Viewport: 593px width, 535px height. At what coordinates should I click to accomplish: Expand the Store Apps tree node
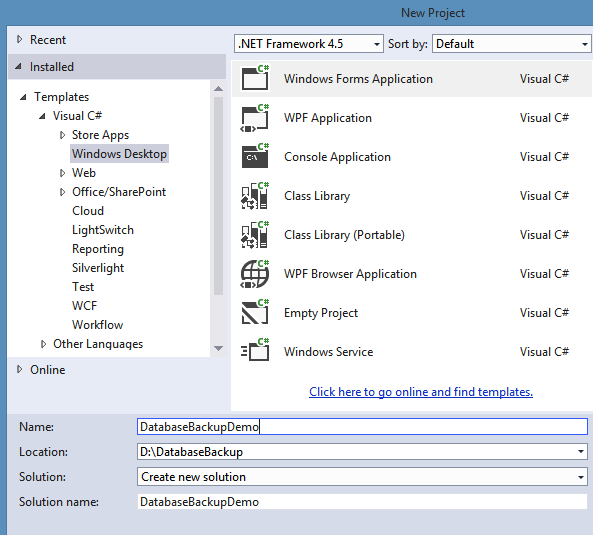[62, 135]
